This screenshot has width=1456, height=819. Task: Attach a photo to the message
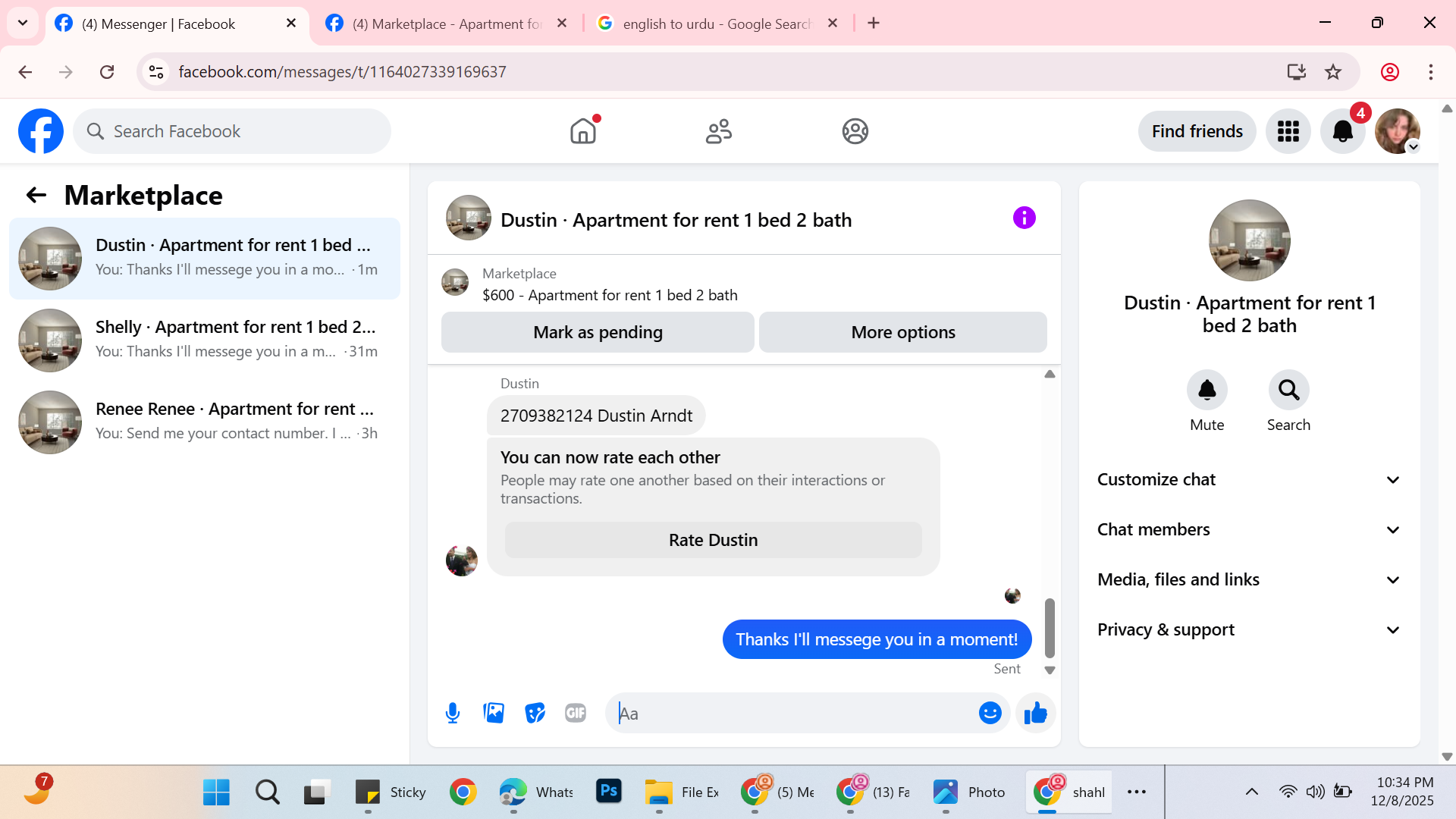tap(494, 713)
